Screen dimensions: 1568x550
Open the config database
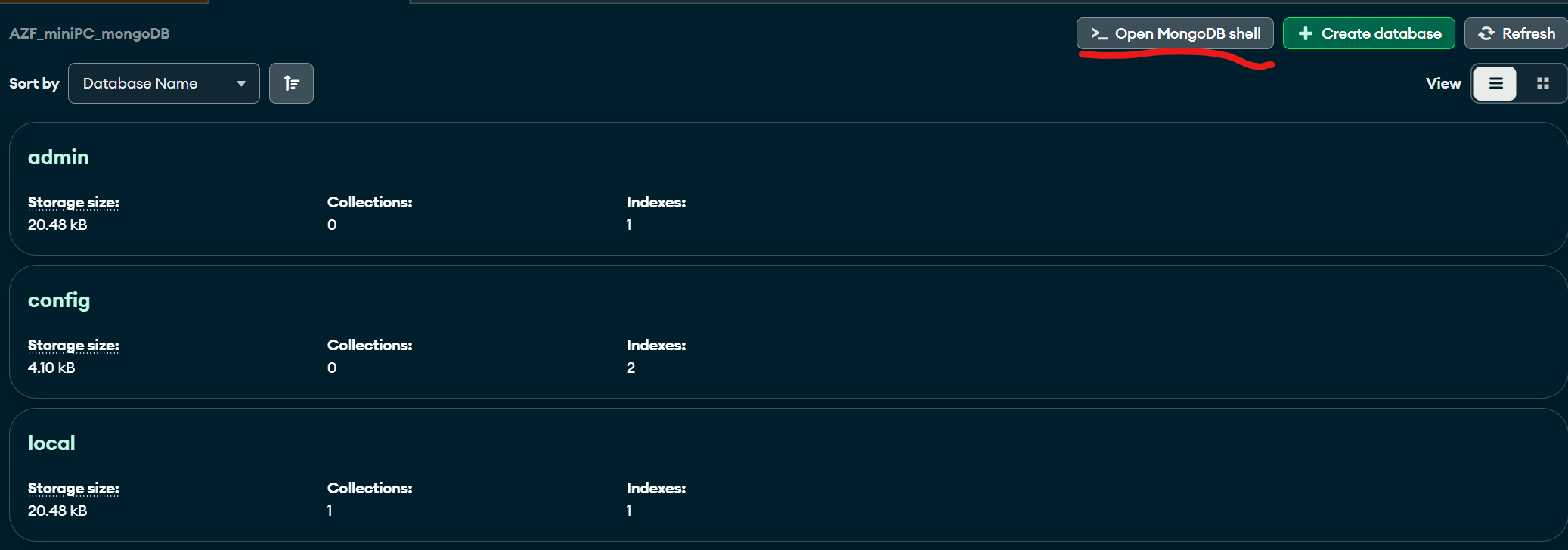(x=59, y=300)
